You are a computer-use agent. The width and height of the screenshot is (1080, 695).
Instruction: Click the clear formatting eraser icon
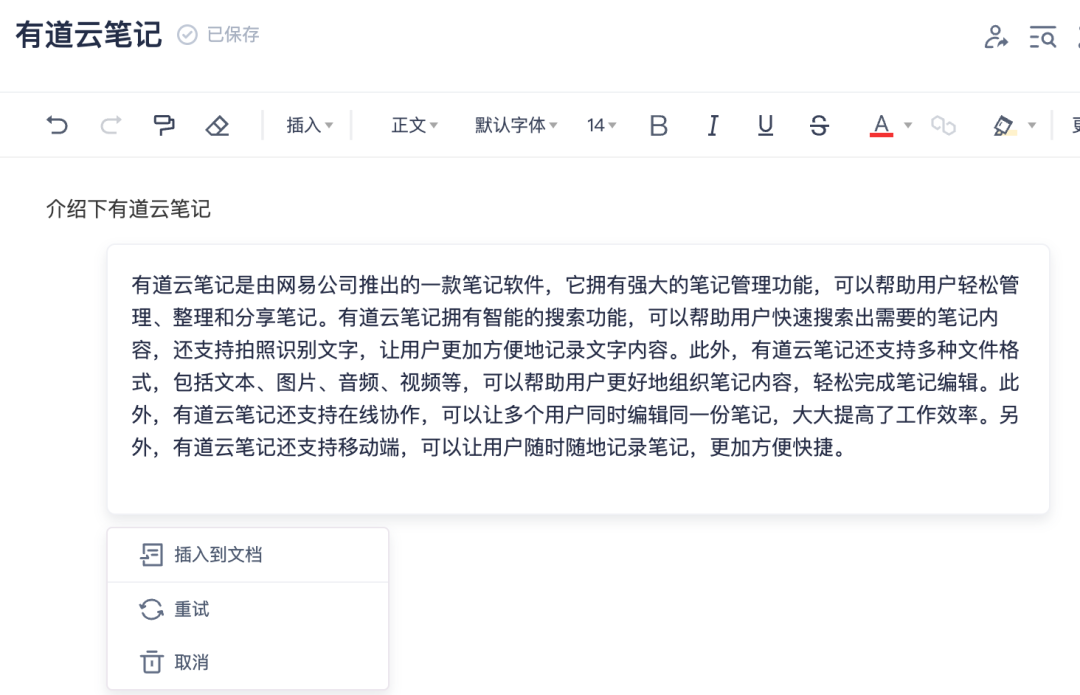coord(218,125)
